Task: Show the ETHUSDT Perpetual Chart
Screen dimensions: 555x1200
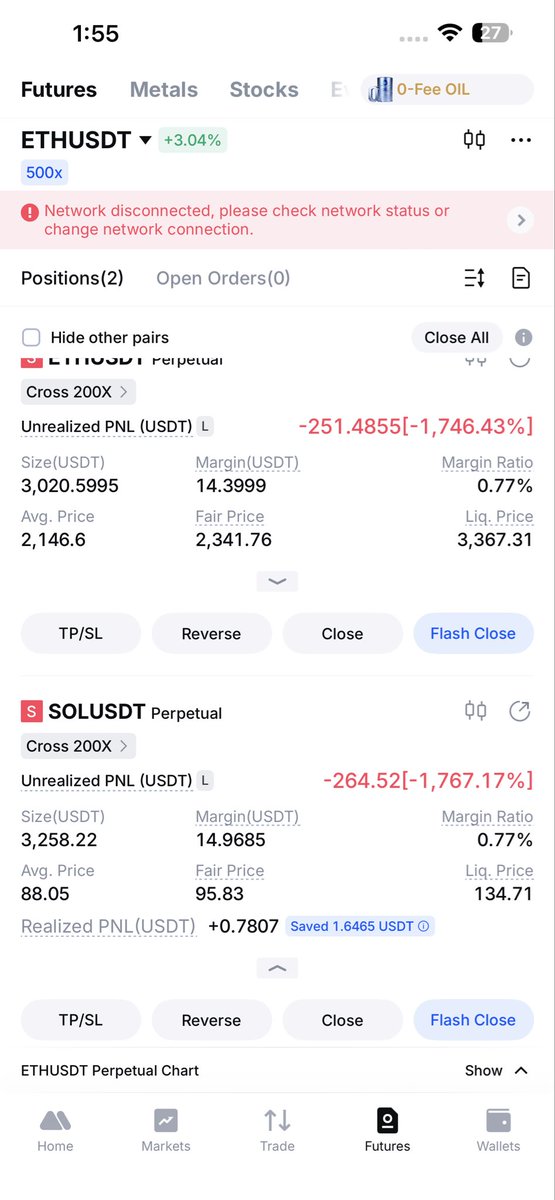Action: point(497,1070)
